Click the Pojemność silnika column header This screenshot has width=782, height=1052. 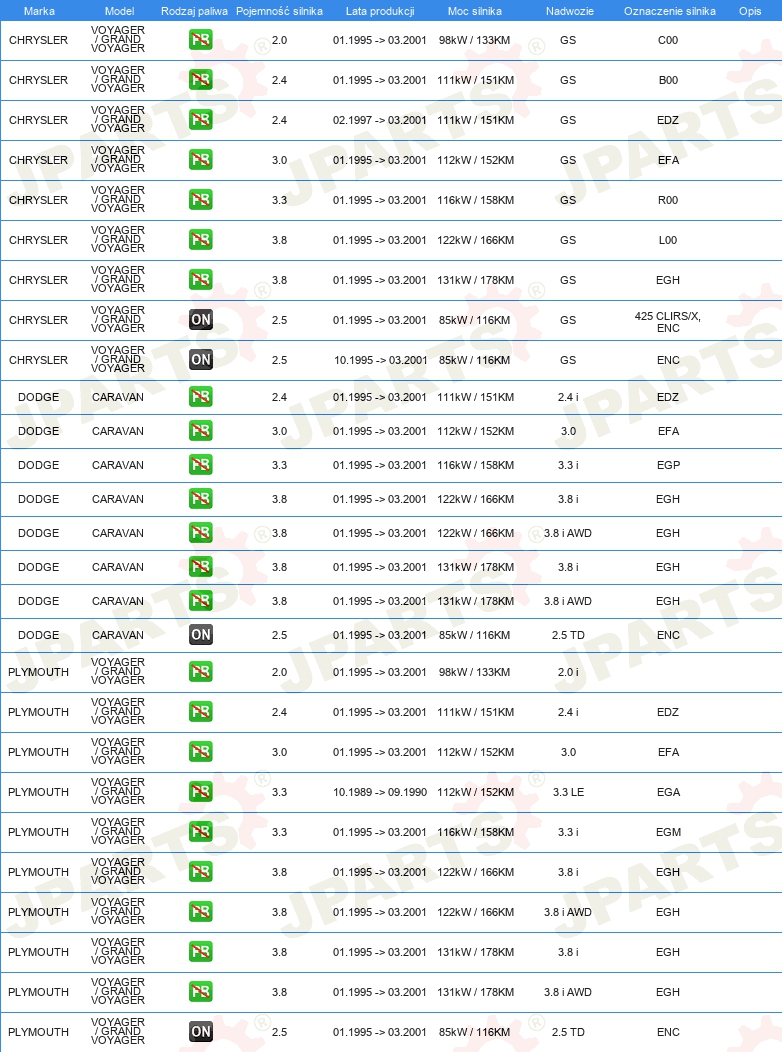[279, 11]
